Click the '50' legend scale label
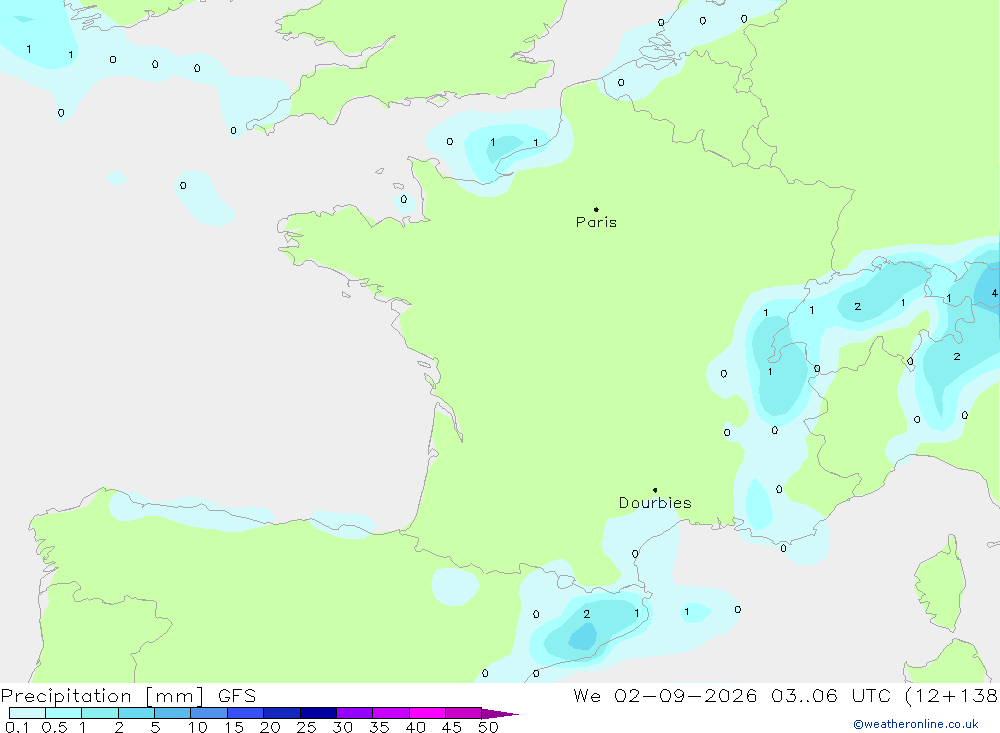 pyautogui.click(x=489, y=727)
